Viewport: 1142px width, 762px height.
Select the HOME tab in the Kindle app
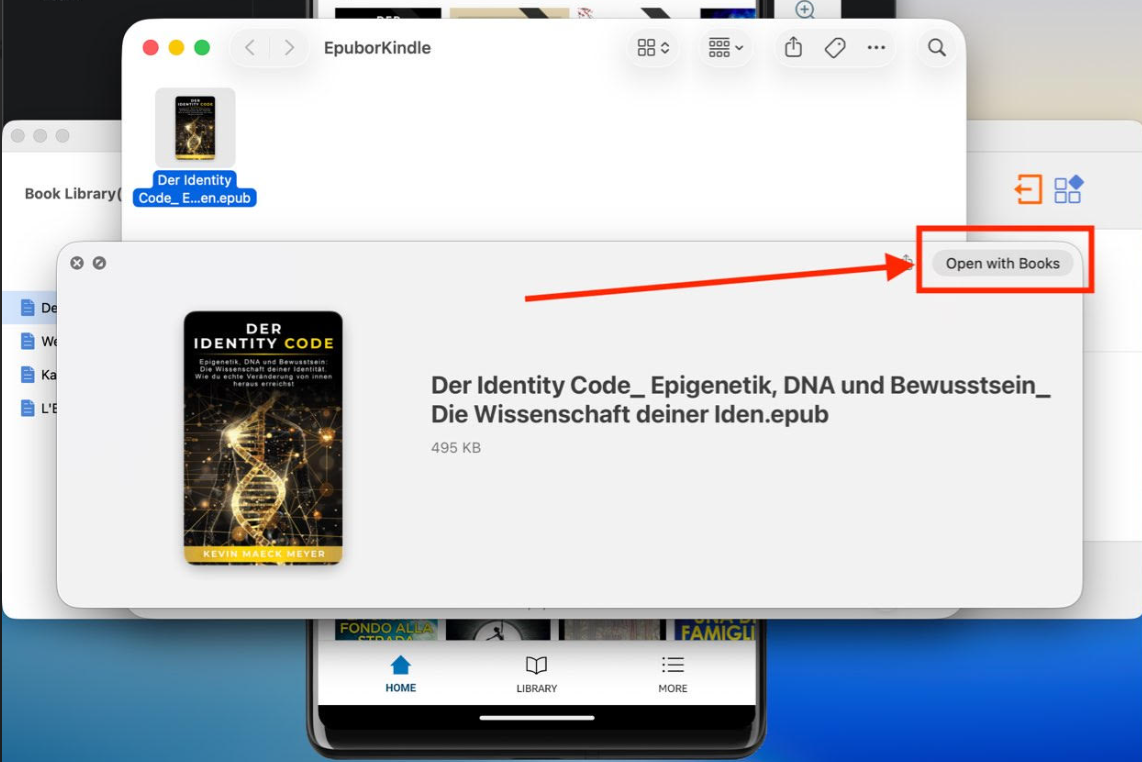401,674
